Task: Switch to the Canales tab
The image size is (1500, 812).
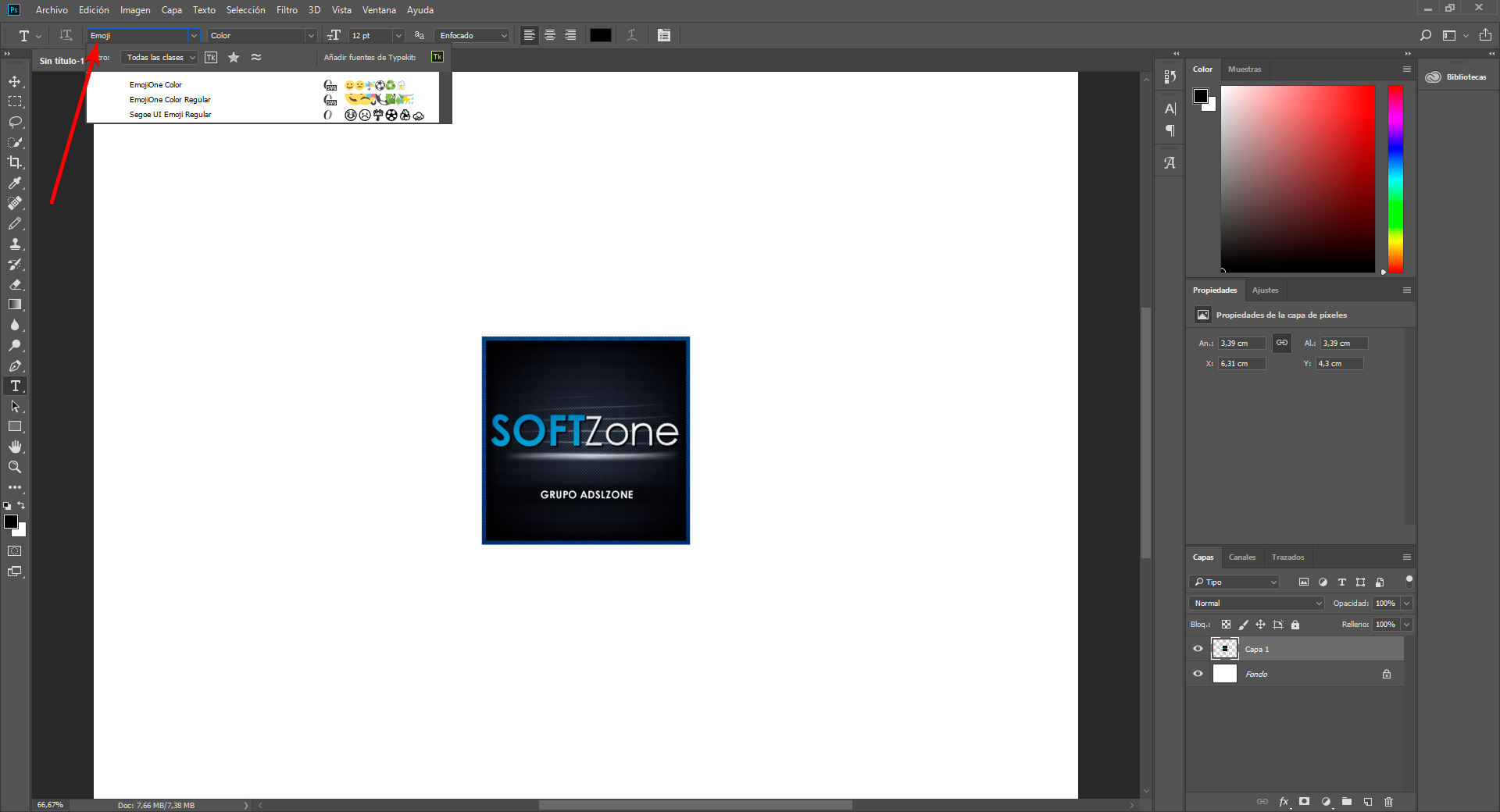Action: click(x=1242, y=557)
